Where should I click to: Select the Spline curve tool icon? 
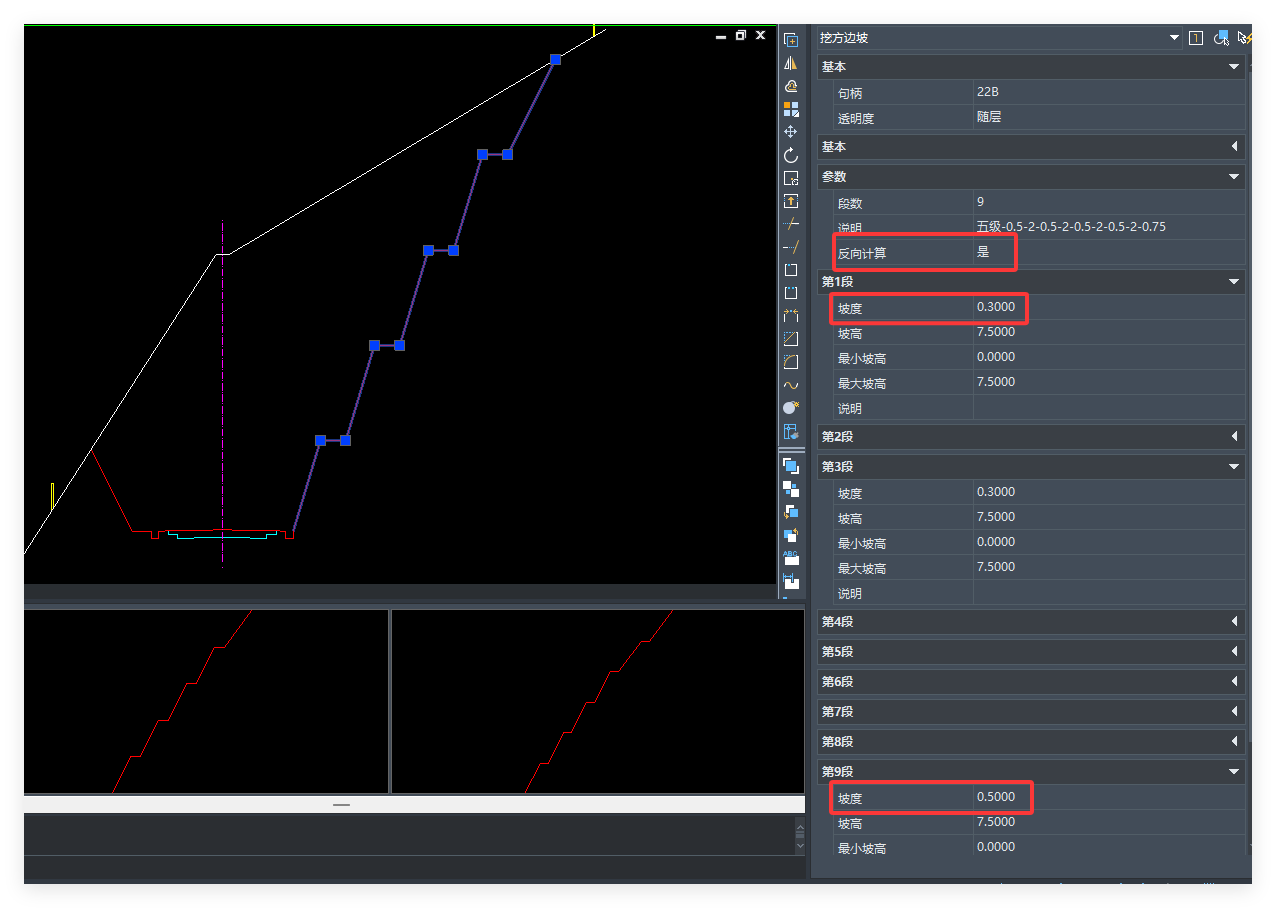point(790,385)
